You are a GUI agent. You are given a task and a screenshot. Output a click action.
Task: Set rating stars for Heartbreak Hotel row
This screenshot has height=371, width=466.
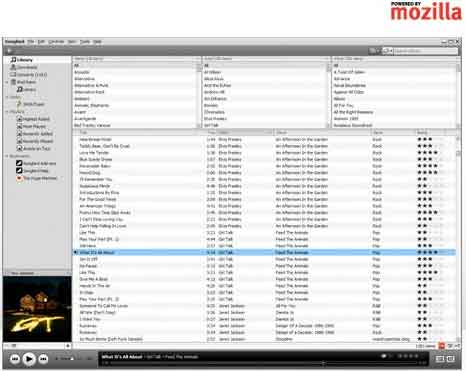coord(431,139)
